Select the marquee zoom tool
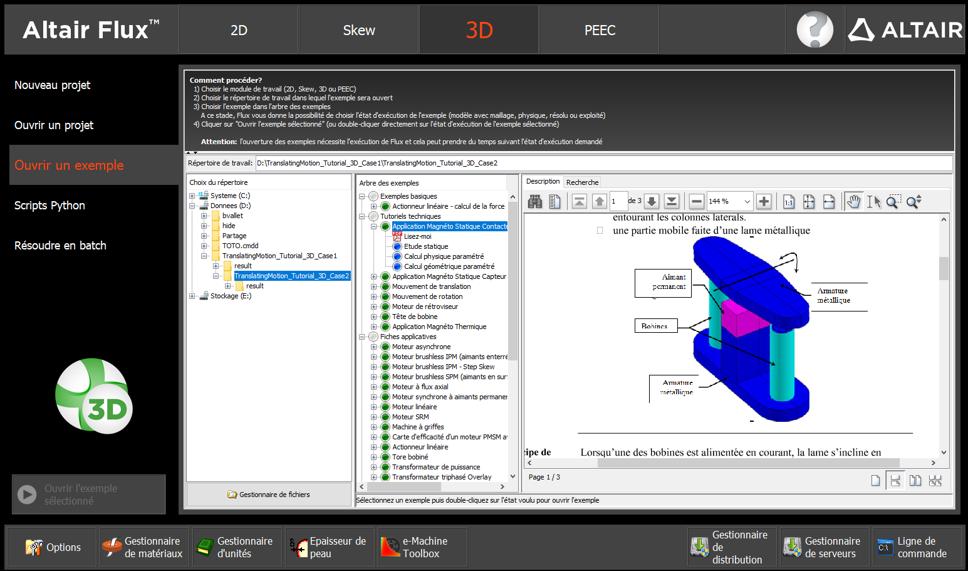The height and width of the screenshot is (571, 968). 893,202
